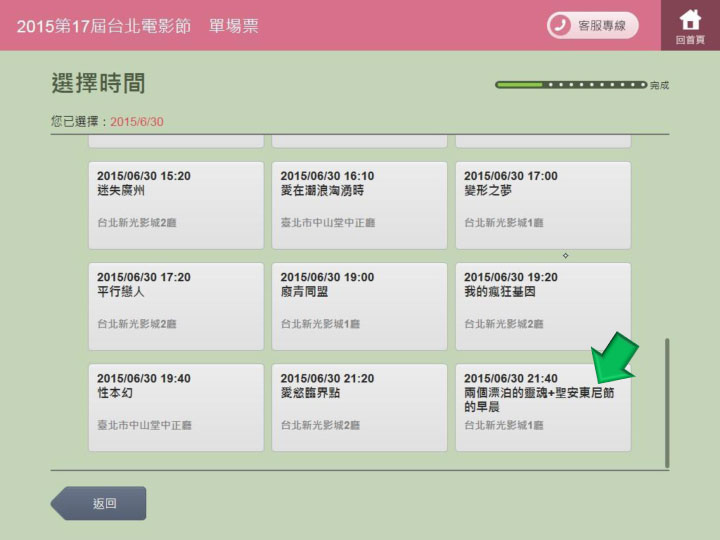This screenshot has height=540, width=720.
Task: Click the green step progress bar
Action: tap(571, 85)
